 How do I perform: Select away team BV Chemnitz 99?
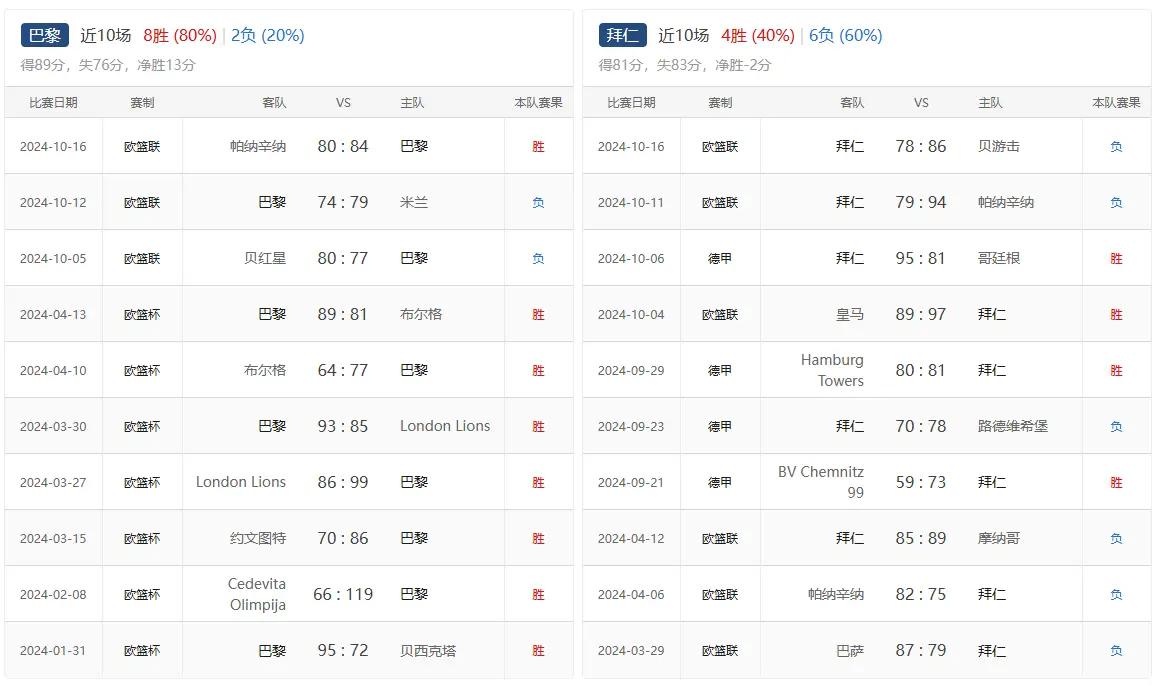[821, 482]
